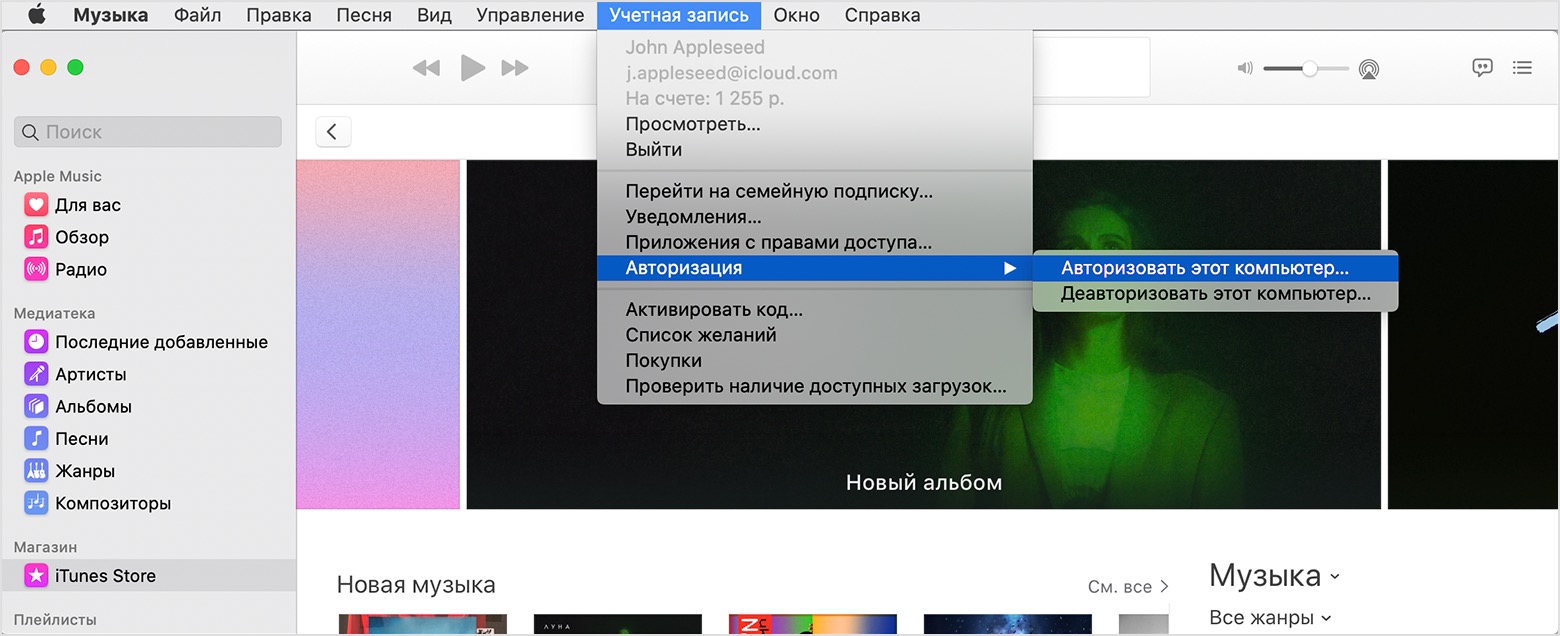The width and height of the screenshot is (1560, 636).
Task: Click the См. все link
Action: coord(1127,587)
